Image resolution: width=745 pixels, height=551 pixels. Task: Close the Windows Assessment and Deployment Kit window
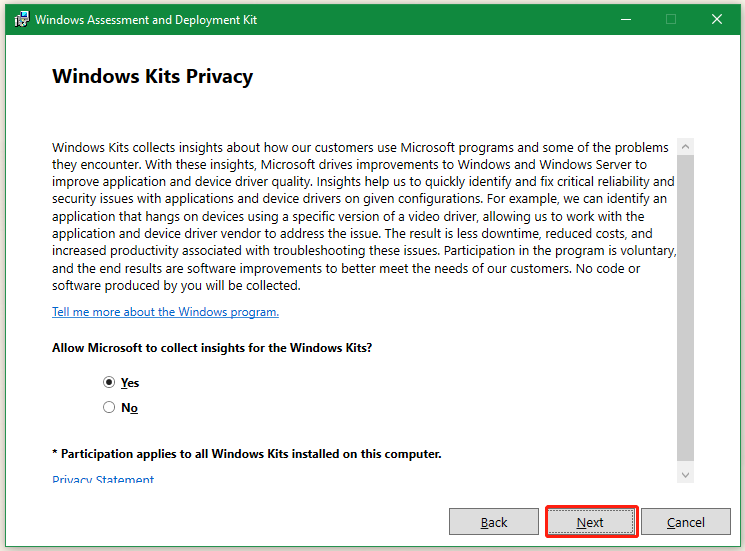(x=717, y=19)
